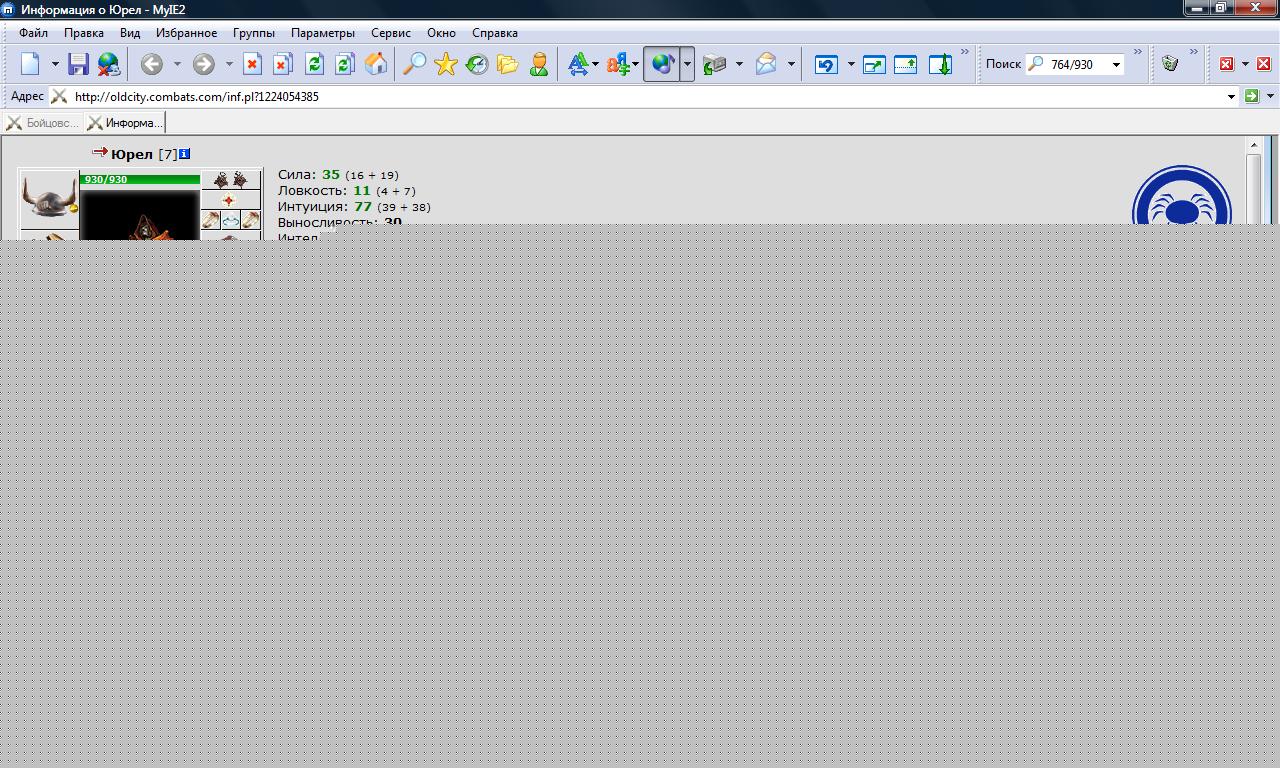Click the print preview printer icon
The height and width of the screenshot is (768, 1280).
(x=714, y=64)
